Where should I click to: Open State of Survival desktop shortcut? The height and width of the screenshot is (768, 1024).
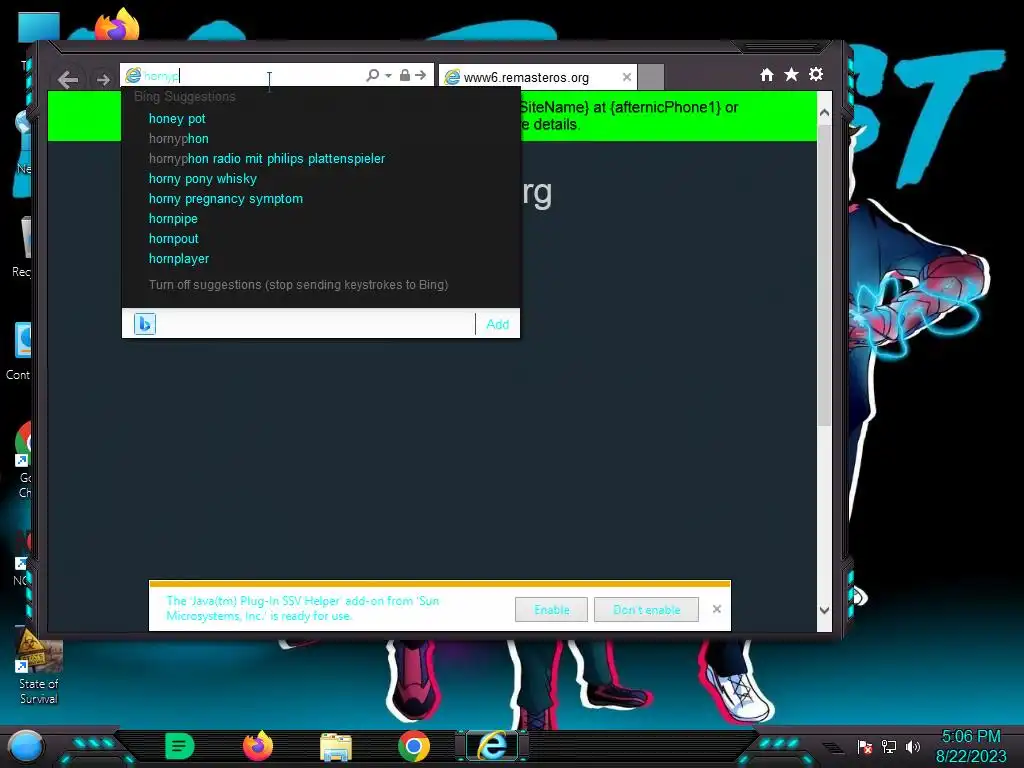click(x=39, y=667)
